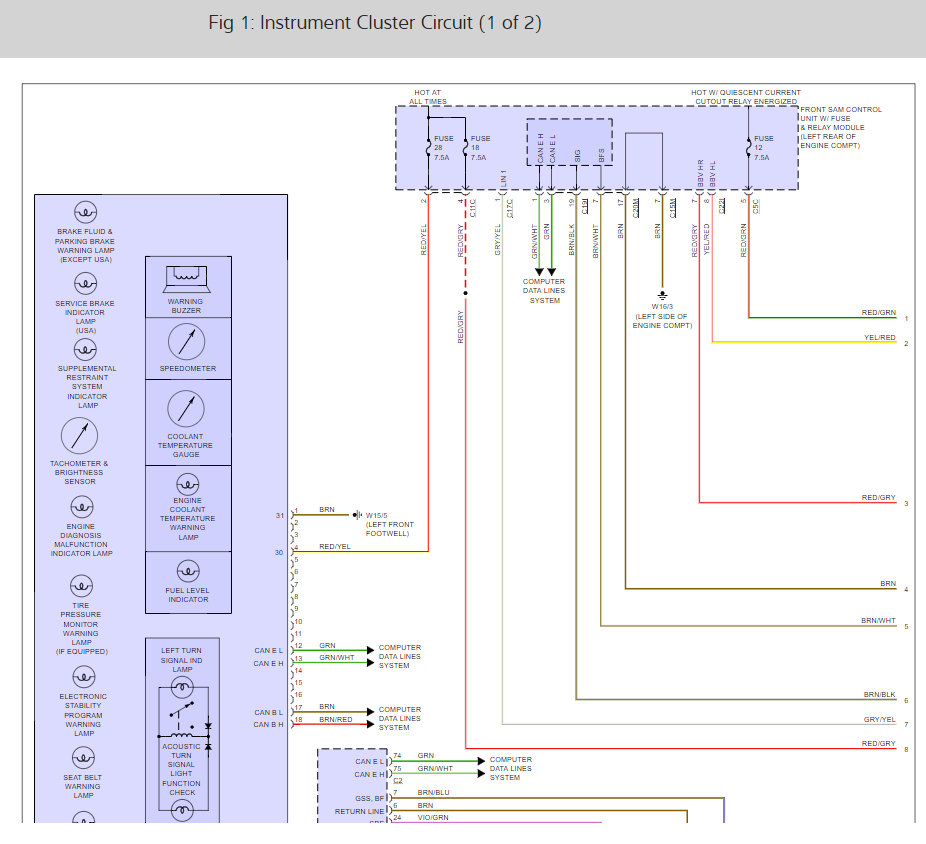
Task: Click the seat belt warning lamp symbol
Action: pyautogui.click(x=83, y=758)
